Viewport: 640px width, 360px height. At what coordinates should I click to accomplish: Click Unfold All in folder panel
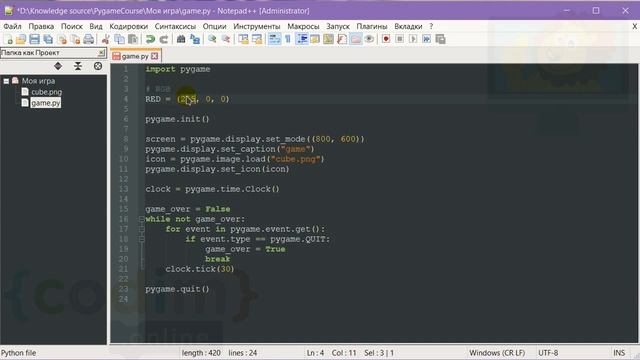pos(58,66)
